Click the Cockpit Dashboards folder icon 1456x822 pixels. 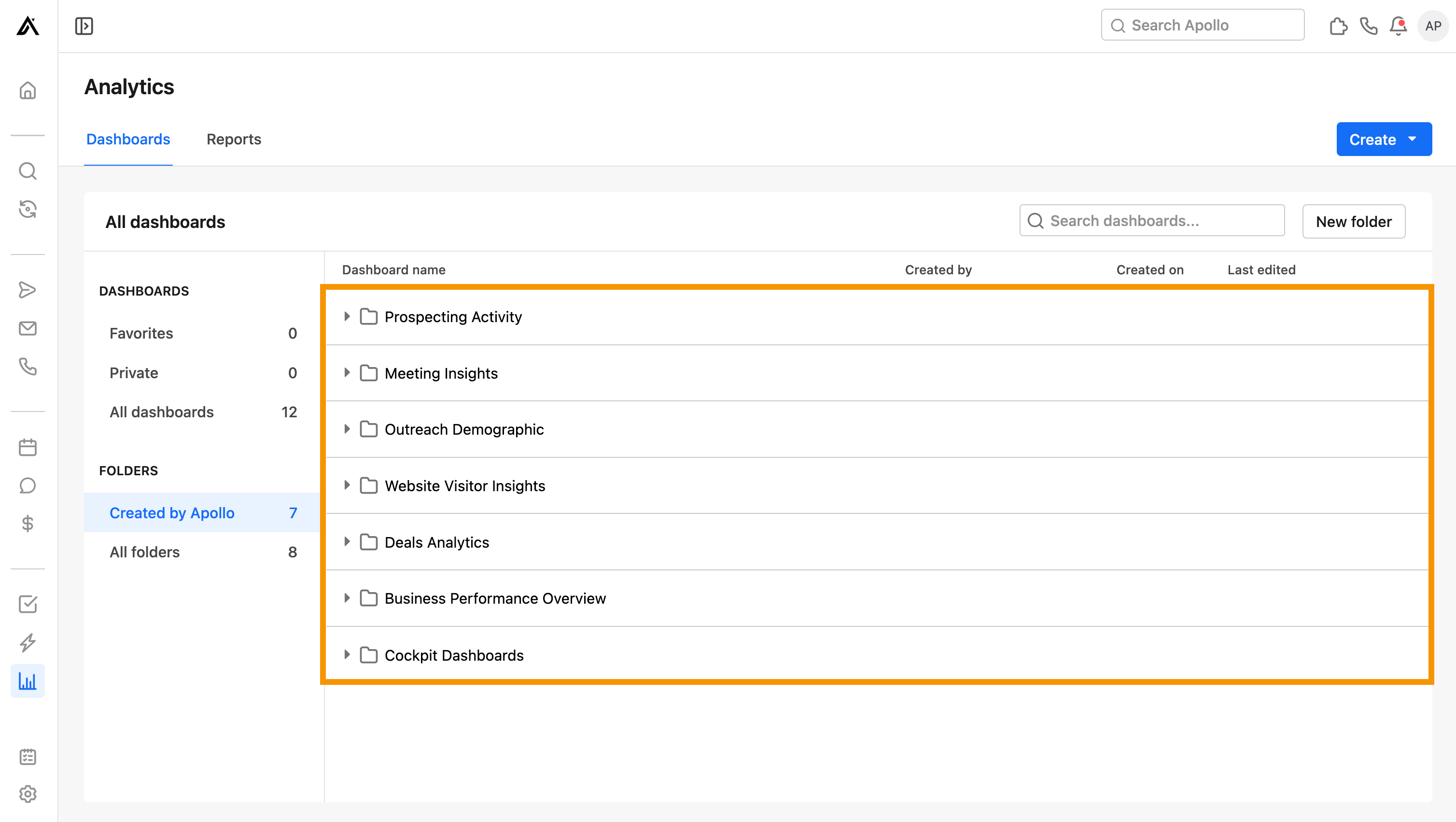click(x=368, y=655)
